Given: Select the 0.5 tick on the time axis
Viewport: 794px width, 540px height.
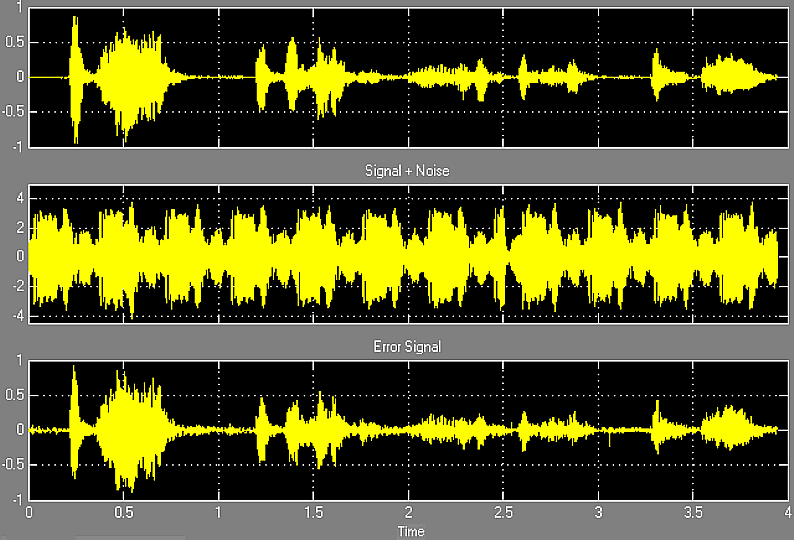Looking at the screenshot, I should coord(123,513).
